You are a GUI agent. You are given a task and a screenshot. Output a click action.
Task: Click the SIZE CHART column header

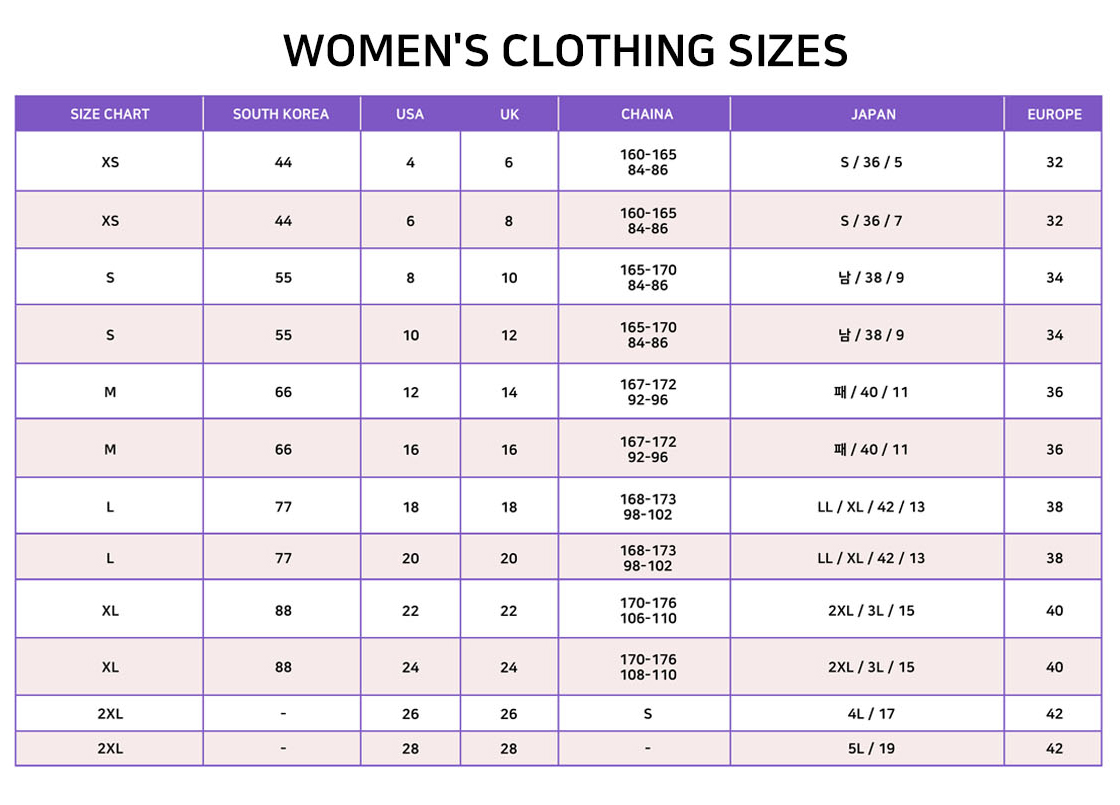109,114
